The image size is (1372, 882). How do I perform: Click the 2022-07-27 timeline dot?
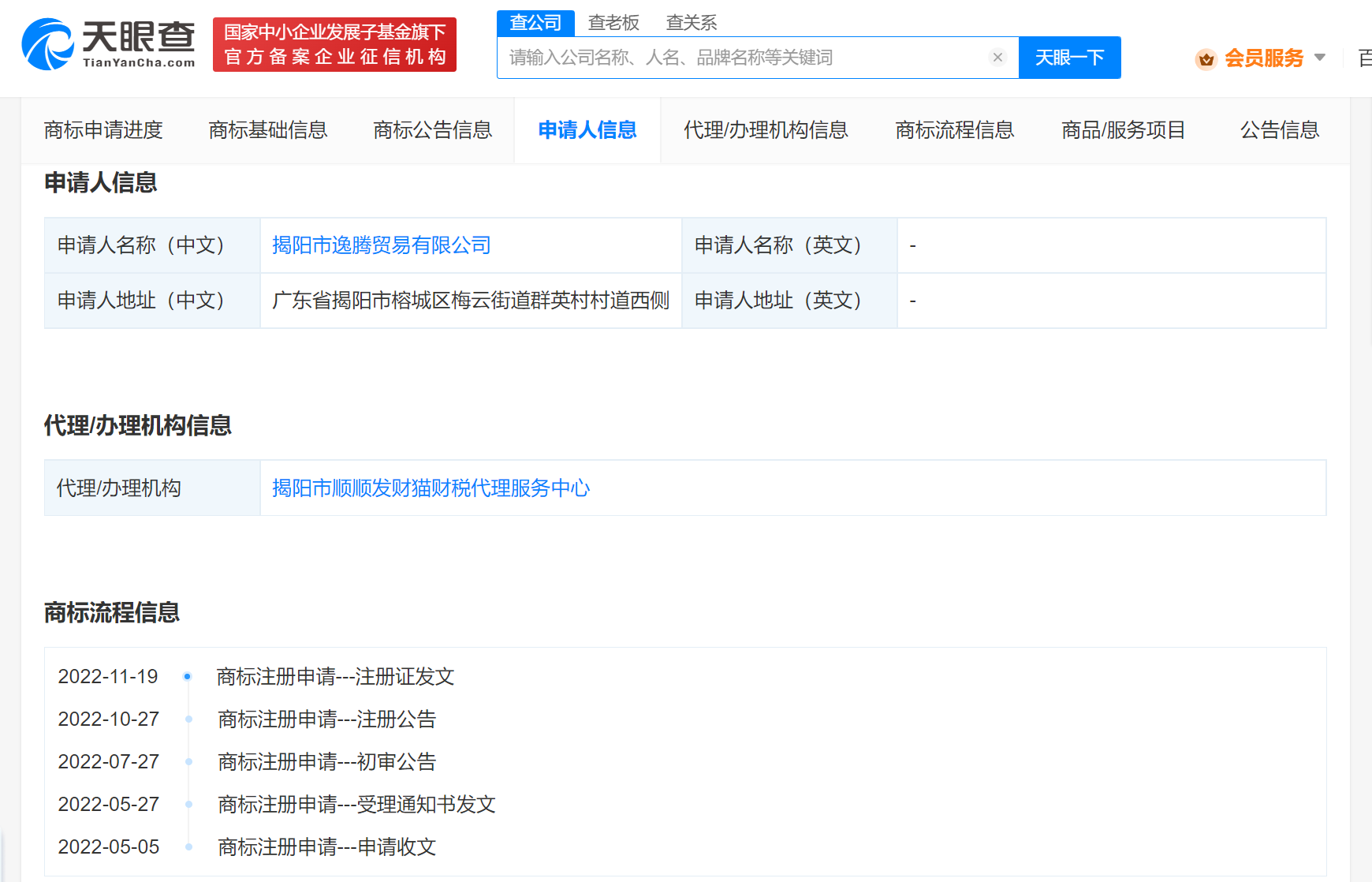click(x=188, y=761)
